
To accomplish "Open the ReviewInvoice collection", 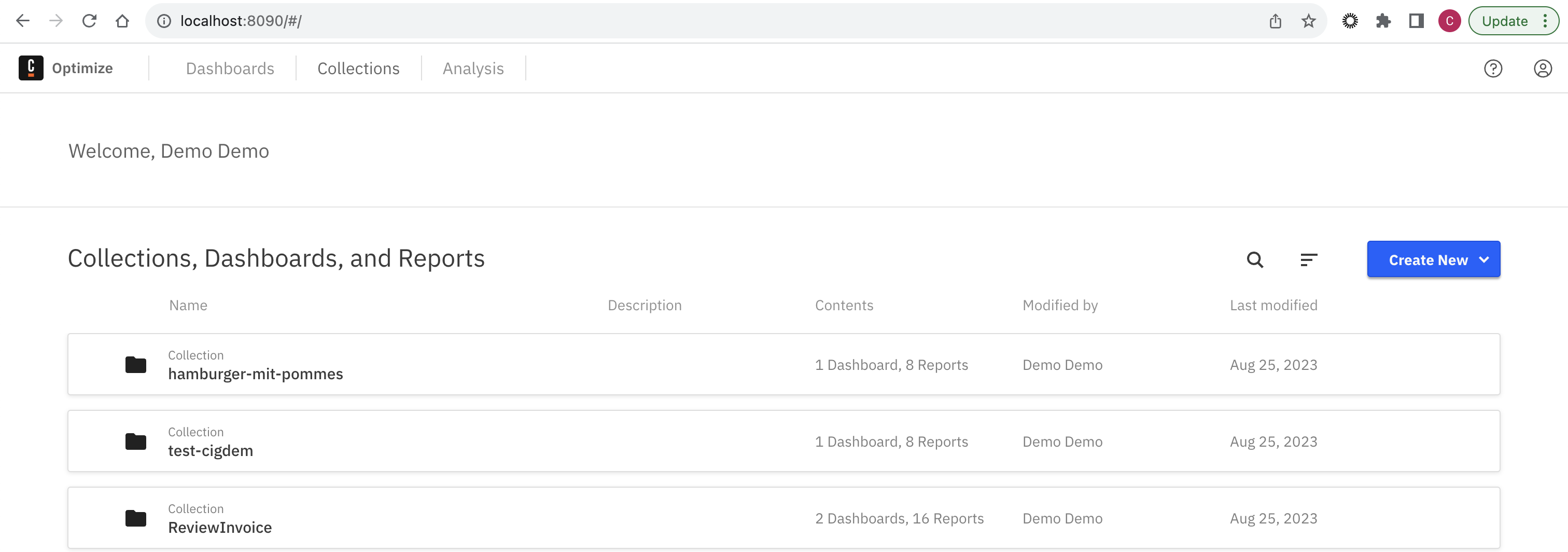I will tap(220, 528).
